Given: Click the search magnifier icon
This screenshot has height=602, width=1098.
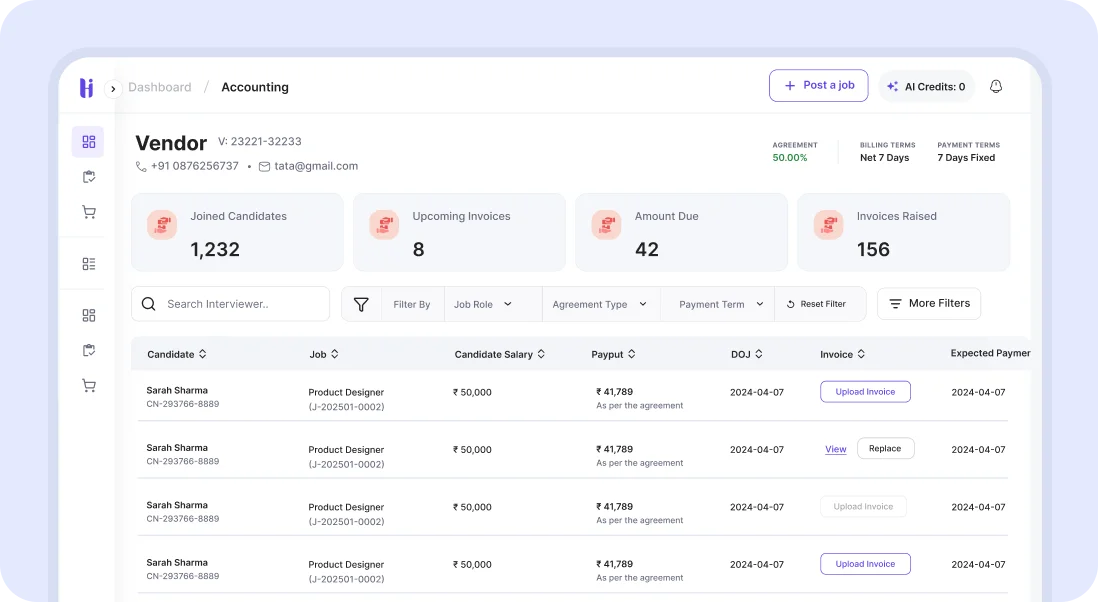Looking at the screenshot, I should (149, 303).
